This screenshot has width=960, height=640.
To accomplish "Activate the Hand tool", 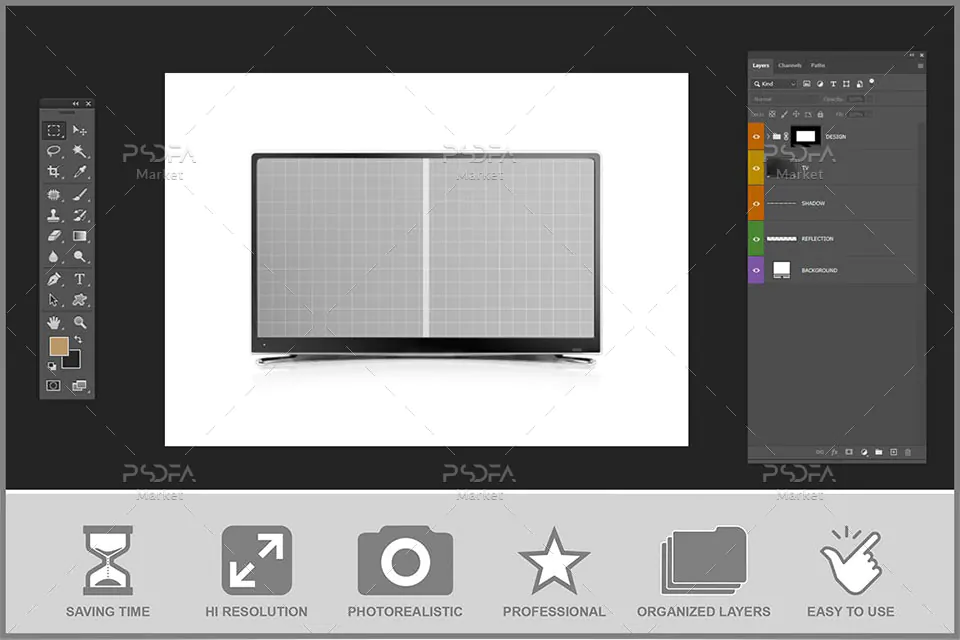I will (54, 322).
